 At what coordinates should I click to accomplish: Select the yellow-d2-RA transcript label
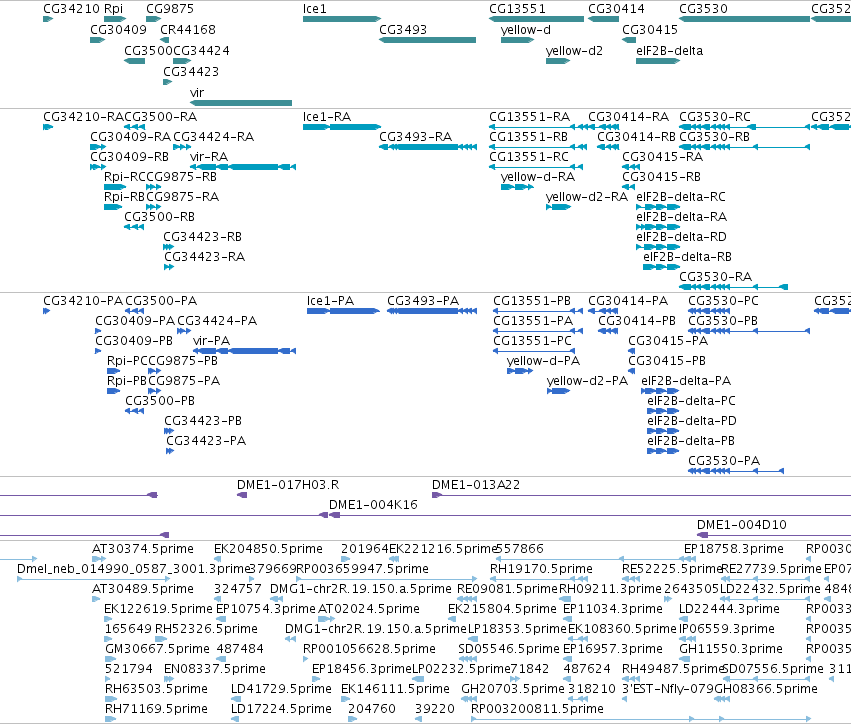(x=587, y=197)
